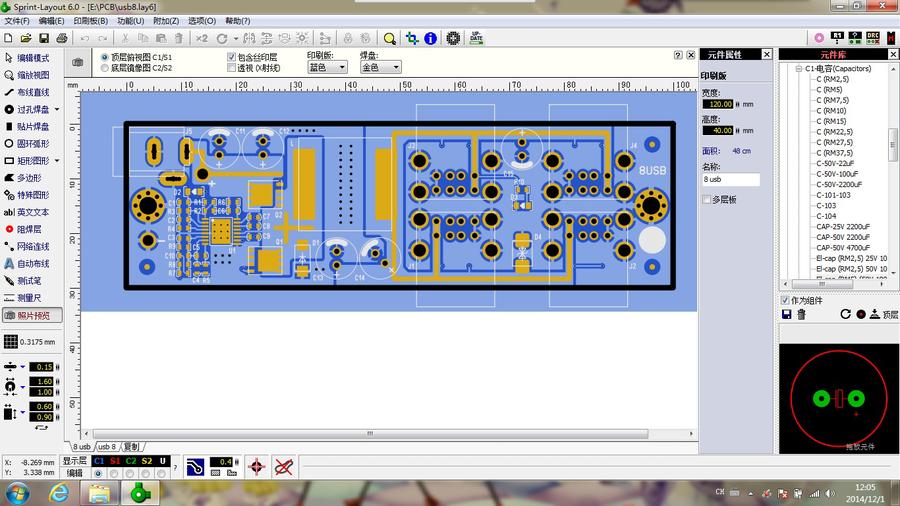Collapse the C1-电容(Capacitors) tree node
Image resolution: width=900 pixels, height=506 pixels.
point(799,69)
